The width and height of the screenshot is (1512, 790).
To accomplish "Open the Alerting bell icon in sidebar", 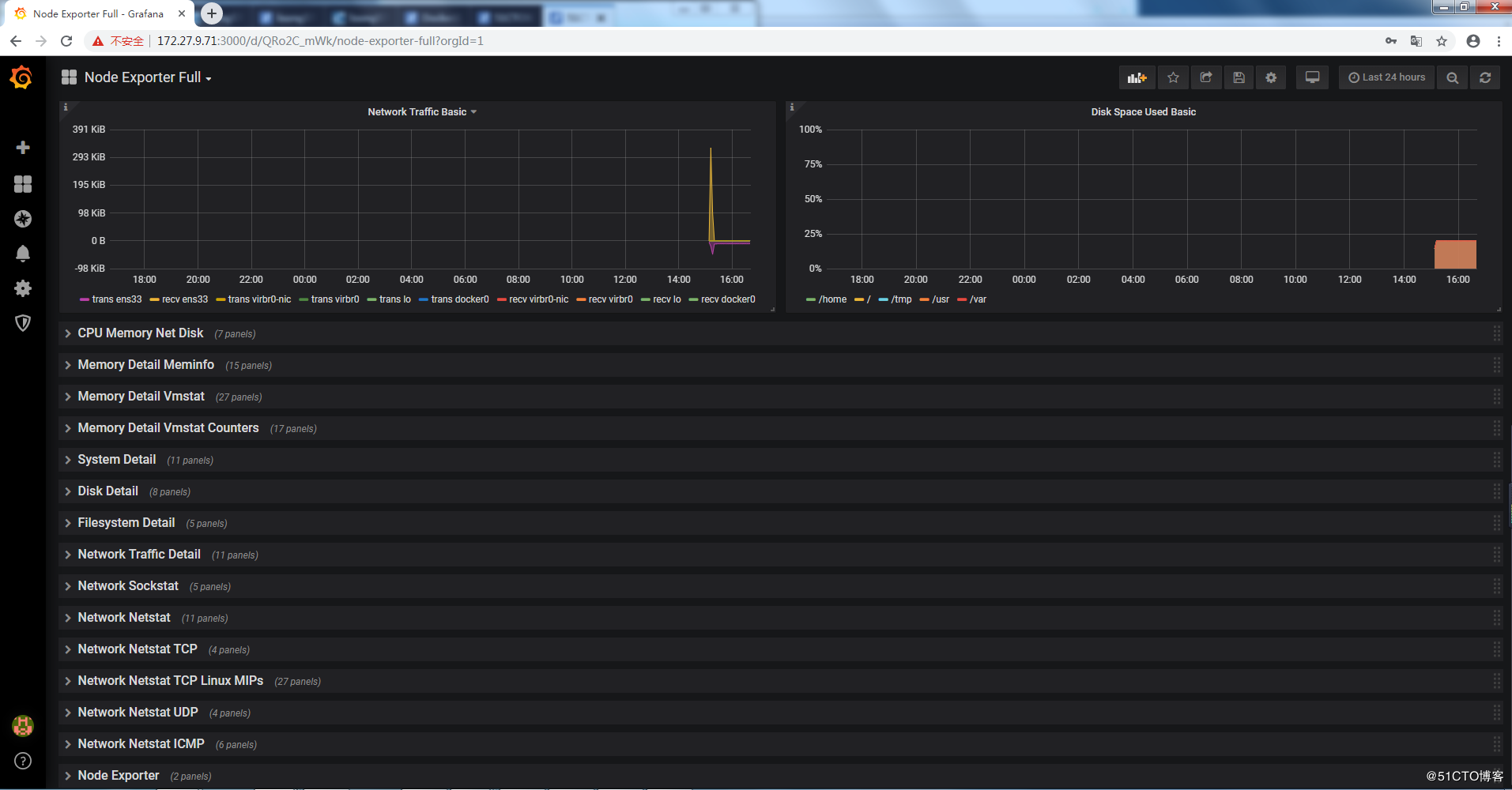I will (x=23, y=253).
